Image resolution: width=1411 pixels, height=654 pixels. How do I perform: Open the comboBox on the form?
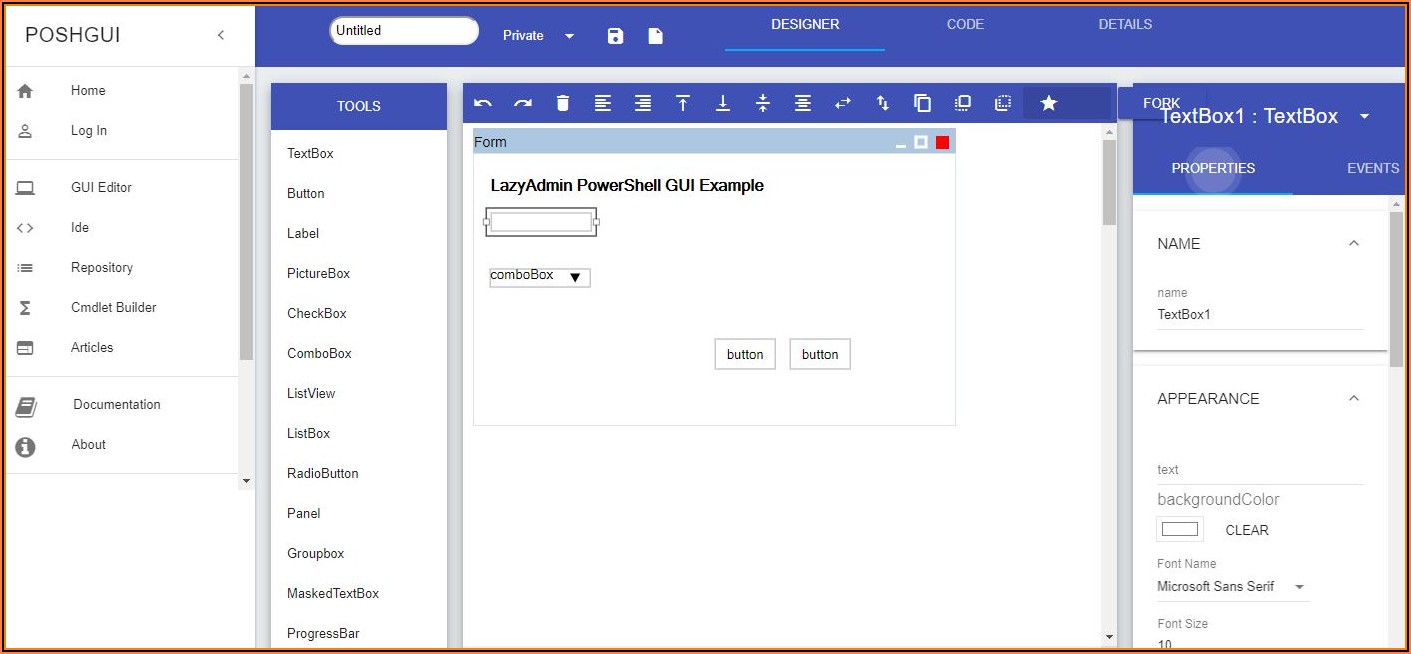point(540,277)
